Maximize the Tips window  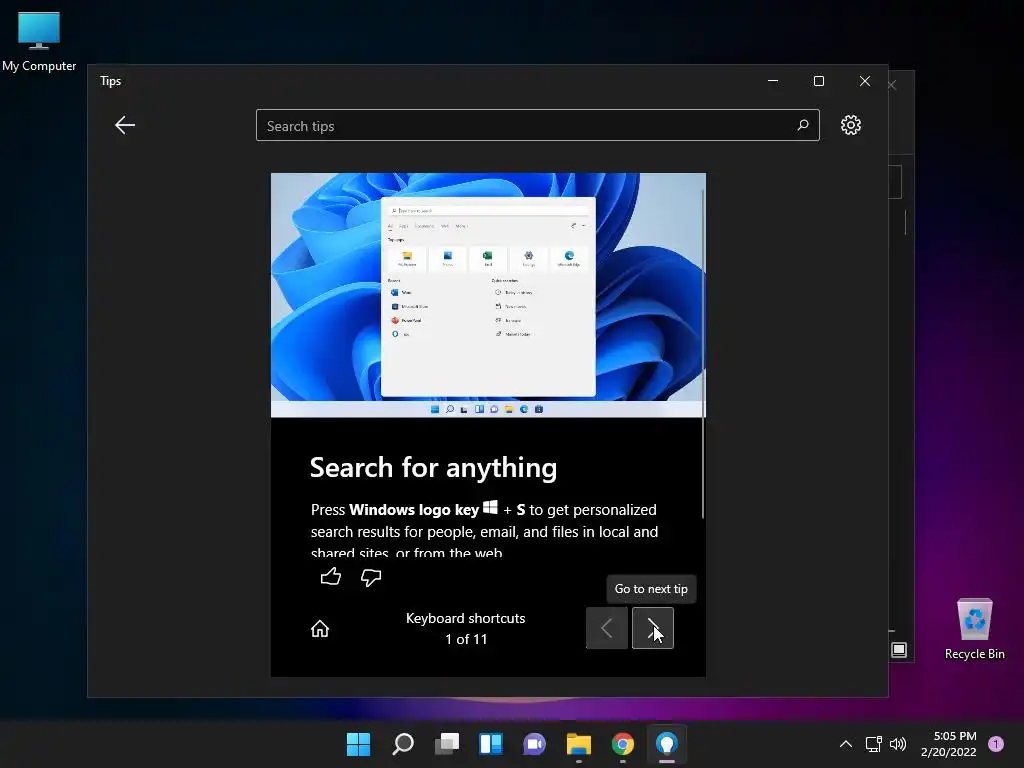pos(819,81)
